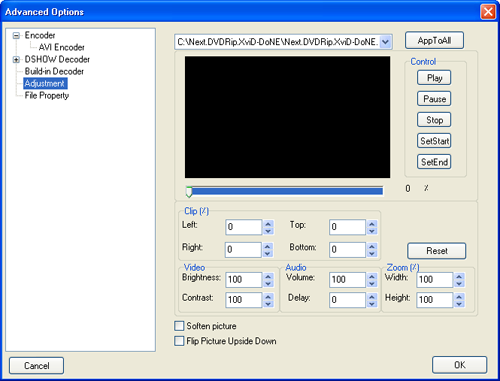Click the Audio Volume input field

pos(347,280)
